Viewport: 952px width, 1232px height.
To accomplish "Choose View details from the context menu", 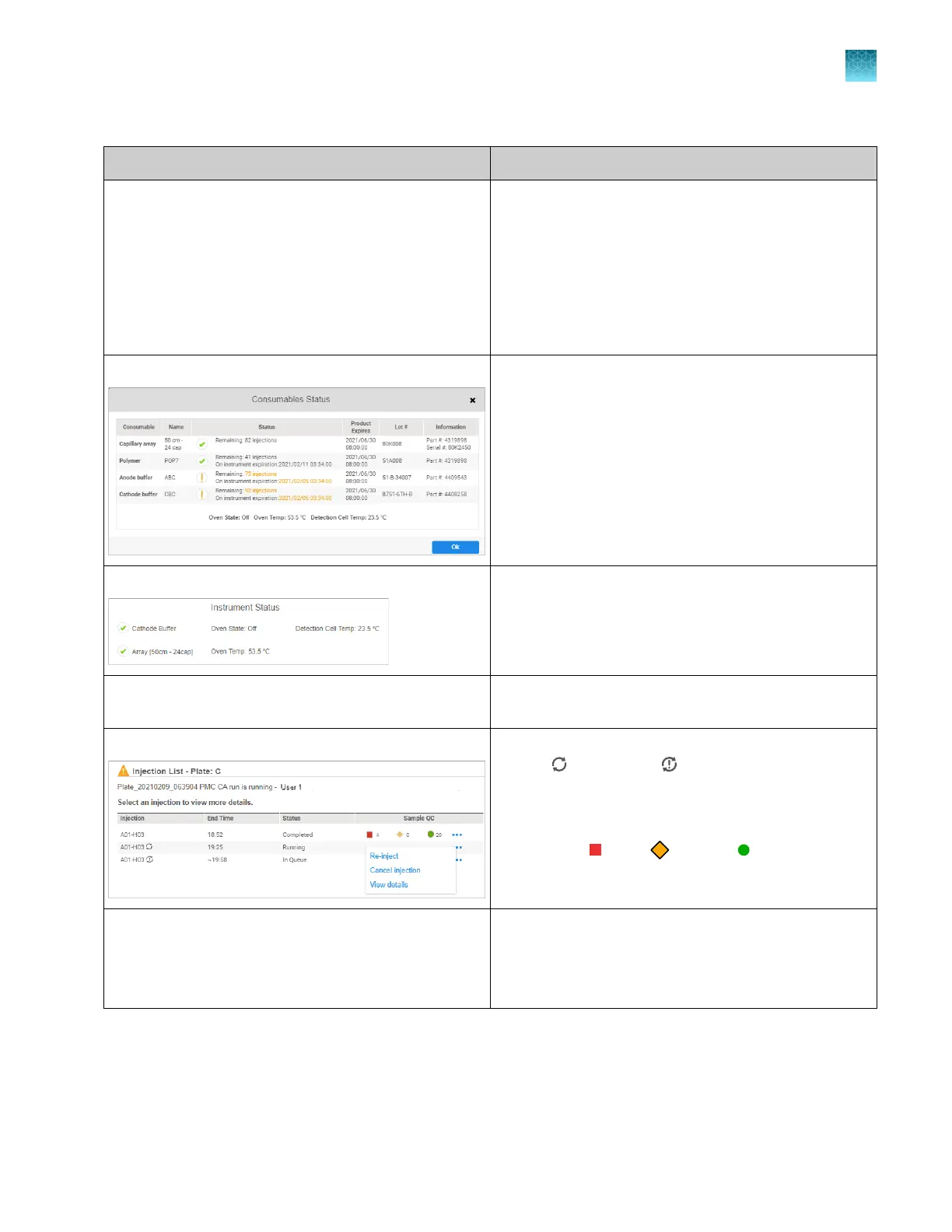I will coord(389,884).
